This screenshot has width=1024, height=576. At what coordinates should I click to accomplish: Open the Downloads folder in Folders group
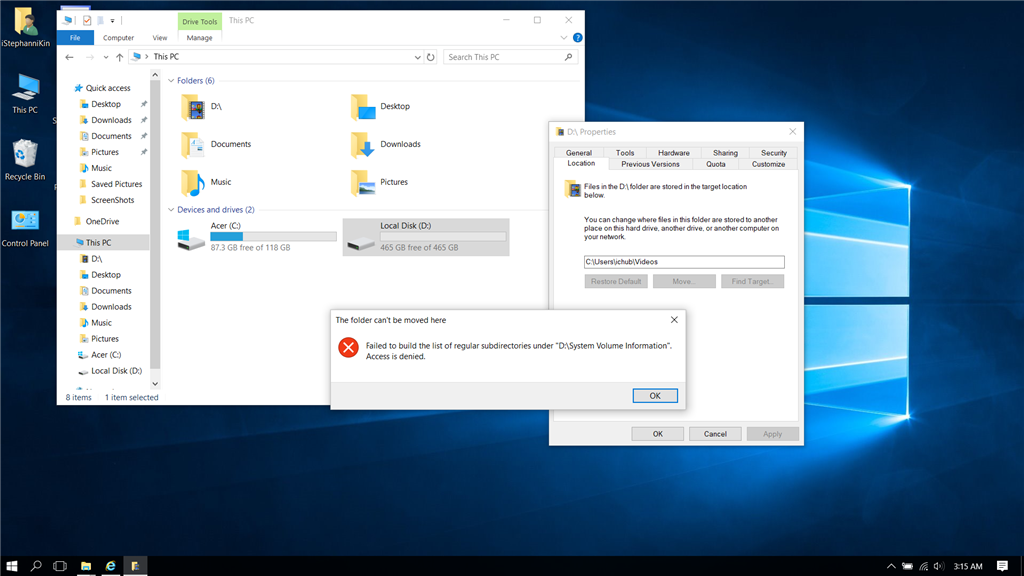386,144
